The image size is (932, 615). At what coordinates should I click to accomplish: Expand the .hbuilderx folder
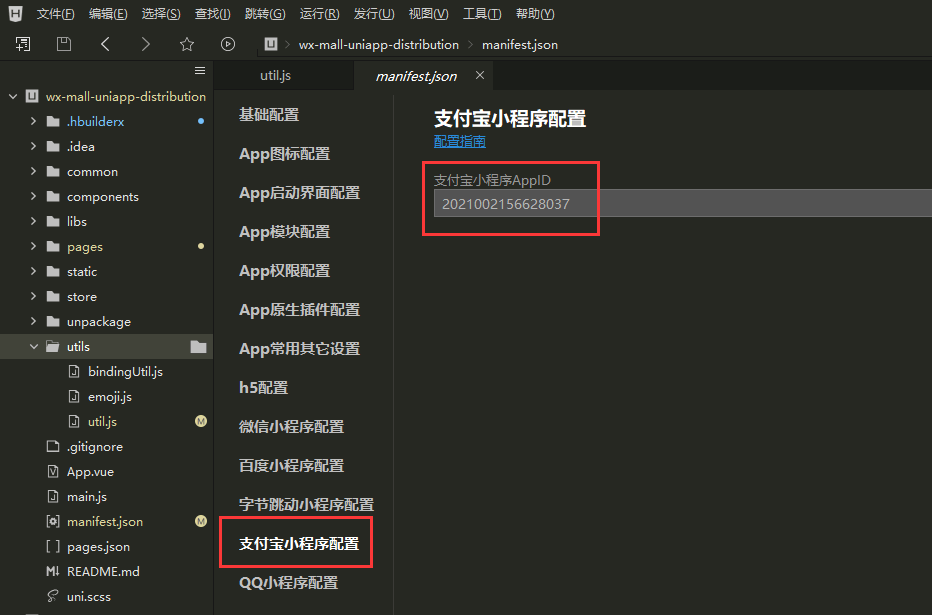[x=33, y=121]
